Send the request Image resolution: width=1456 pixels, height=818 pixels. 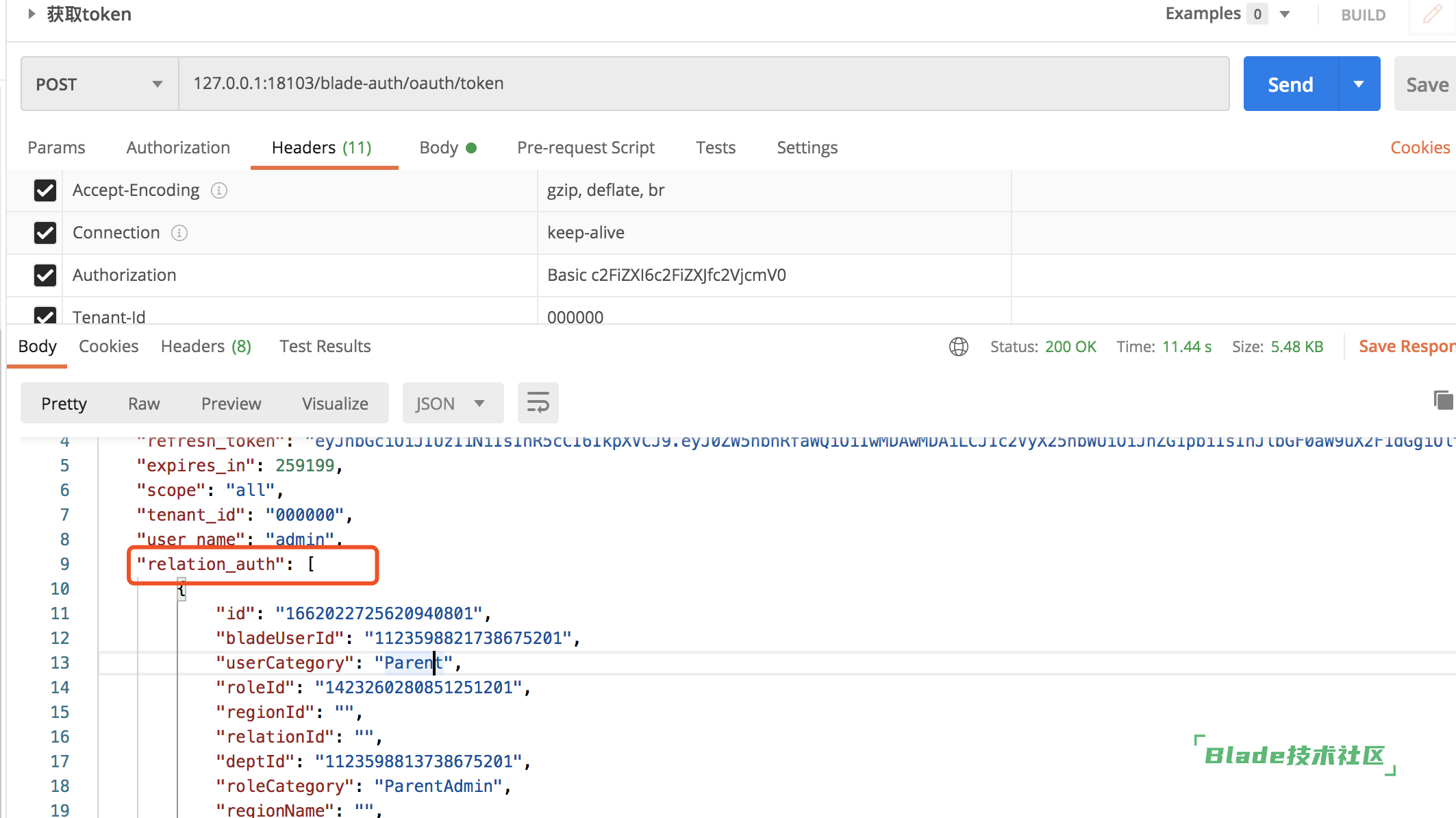pyautogui.click(x=1290, y=84)
